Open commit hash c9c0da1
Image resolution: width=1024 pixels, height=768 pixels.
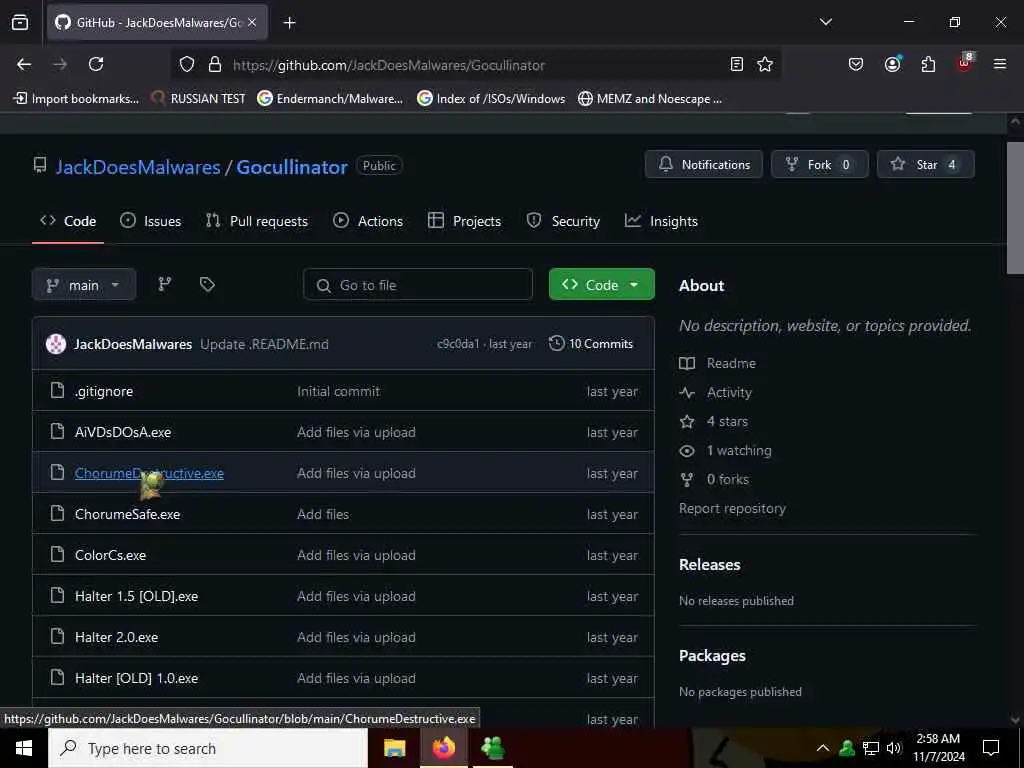click(x=458, y=344)
